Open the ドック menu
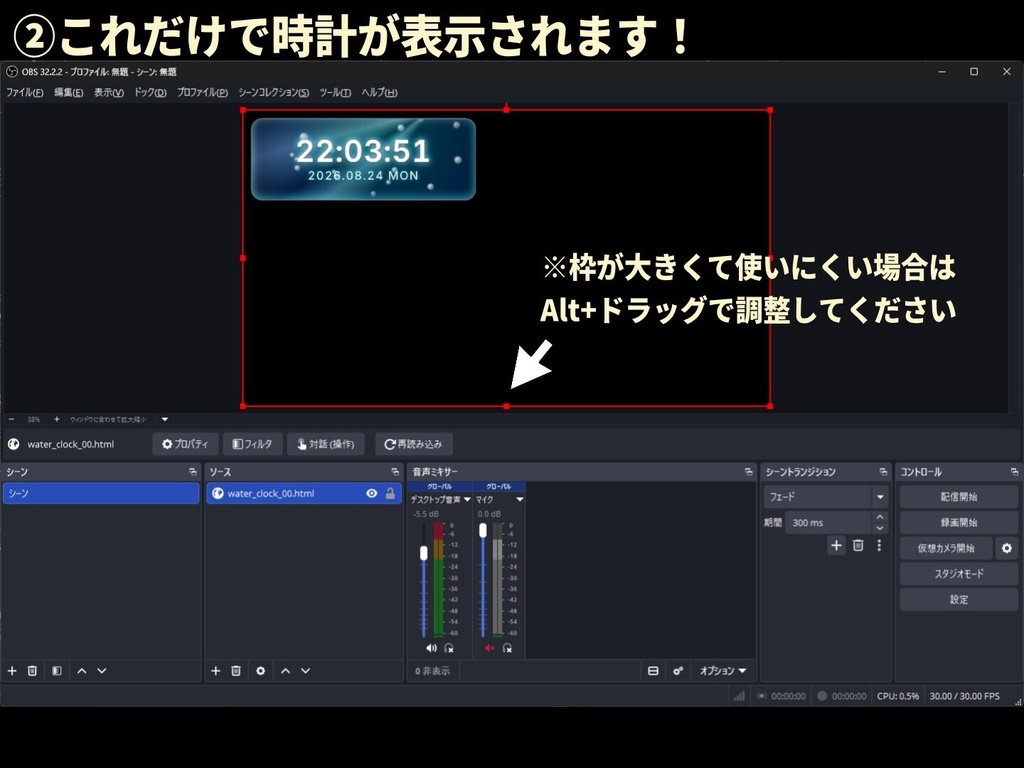 [150, 93]
